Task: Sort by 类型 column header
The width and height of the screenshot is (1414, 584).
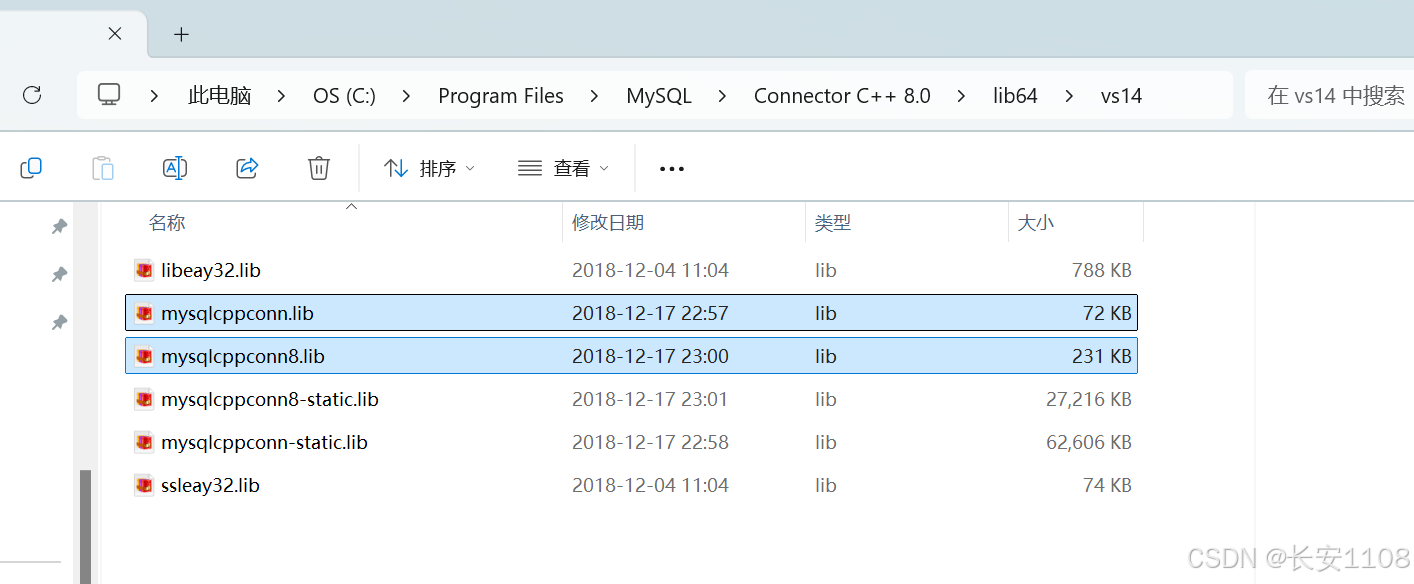Action: tap(833, 223)
